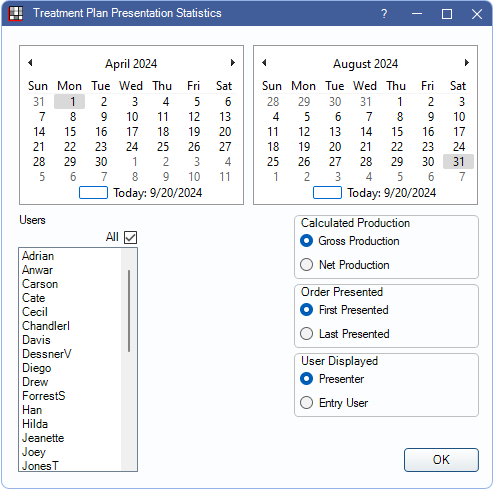Go to previous month in April calendar
Image resolution: width=494 pixels, height=490 pixels.
pyautogui.click(x=30, y=62)
